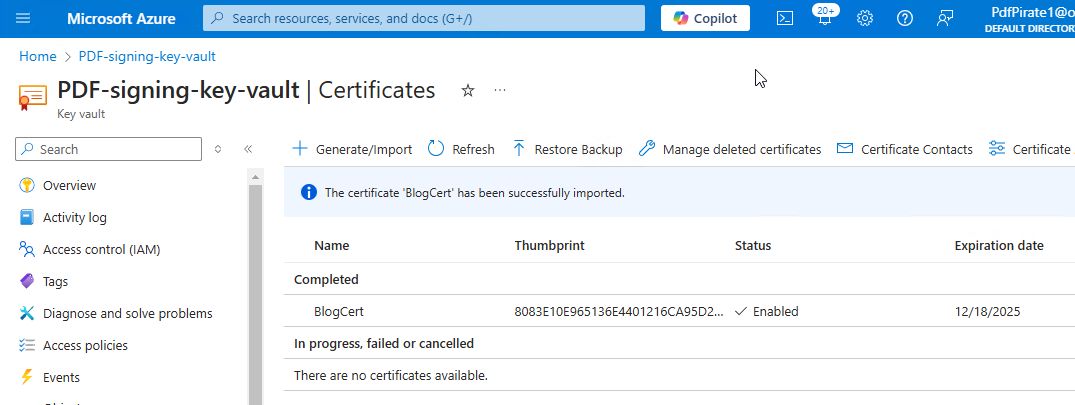
Task: Expand or collapse all menu groups
Action: 218,149
